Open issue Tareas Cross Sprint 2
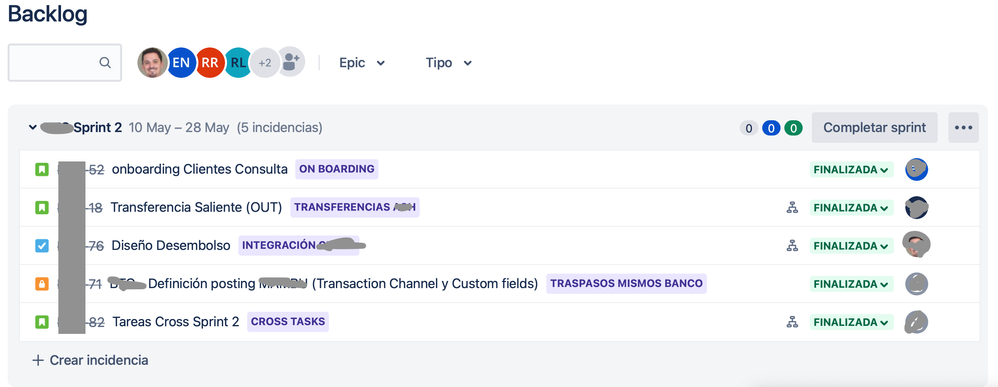 click(x=176, y=322)
